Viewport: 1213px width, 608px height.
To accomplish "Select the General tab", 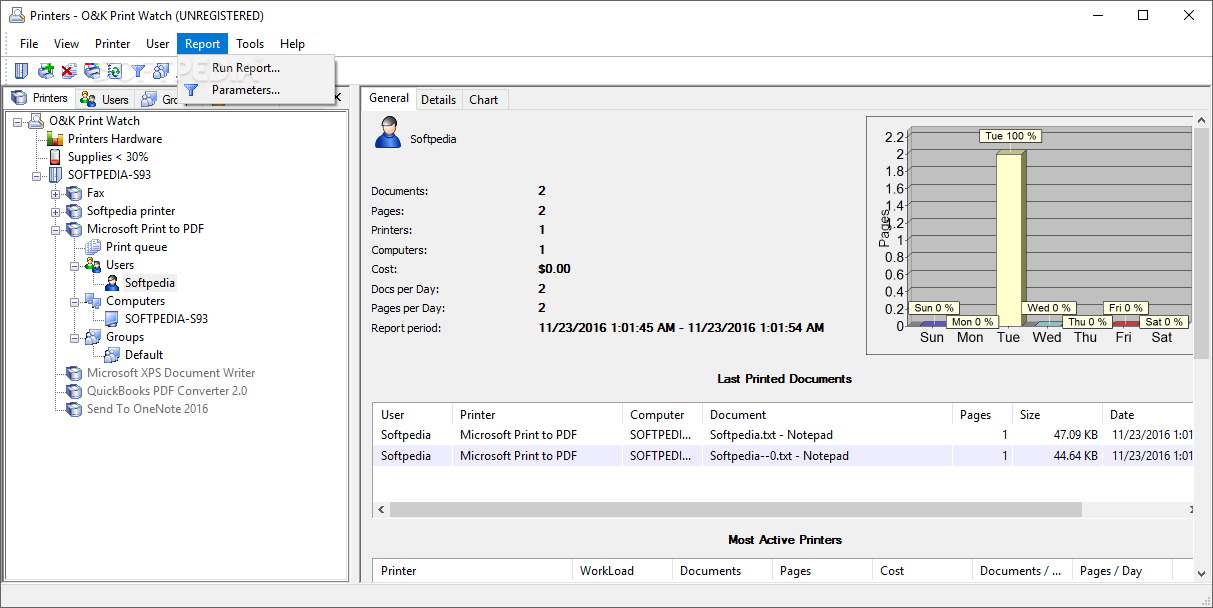I will click(x=389, y=98).
